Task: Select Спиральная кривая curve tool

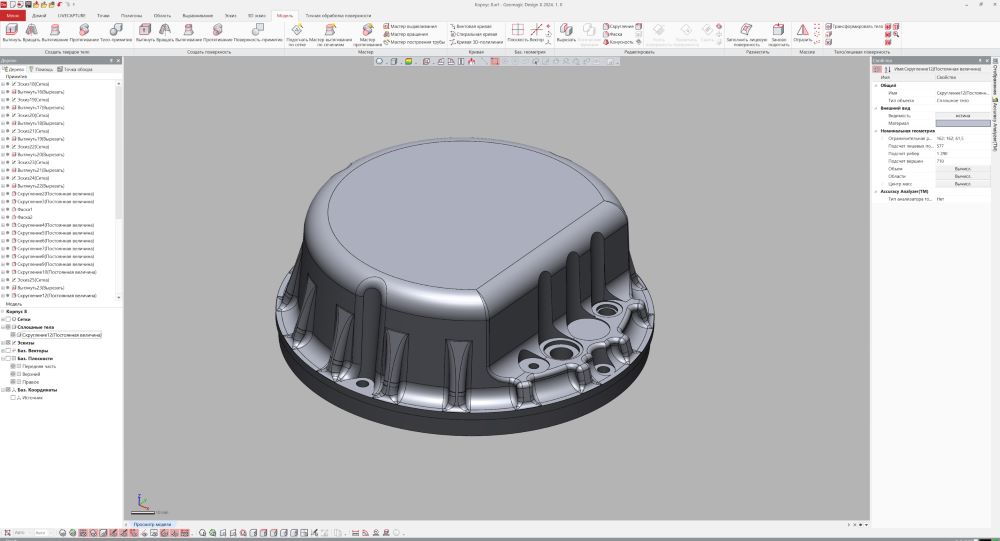Action: (473, 34)
